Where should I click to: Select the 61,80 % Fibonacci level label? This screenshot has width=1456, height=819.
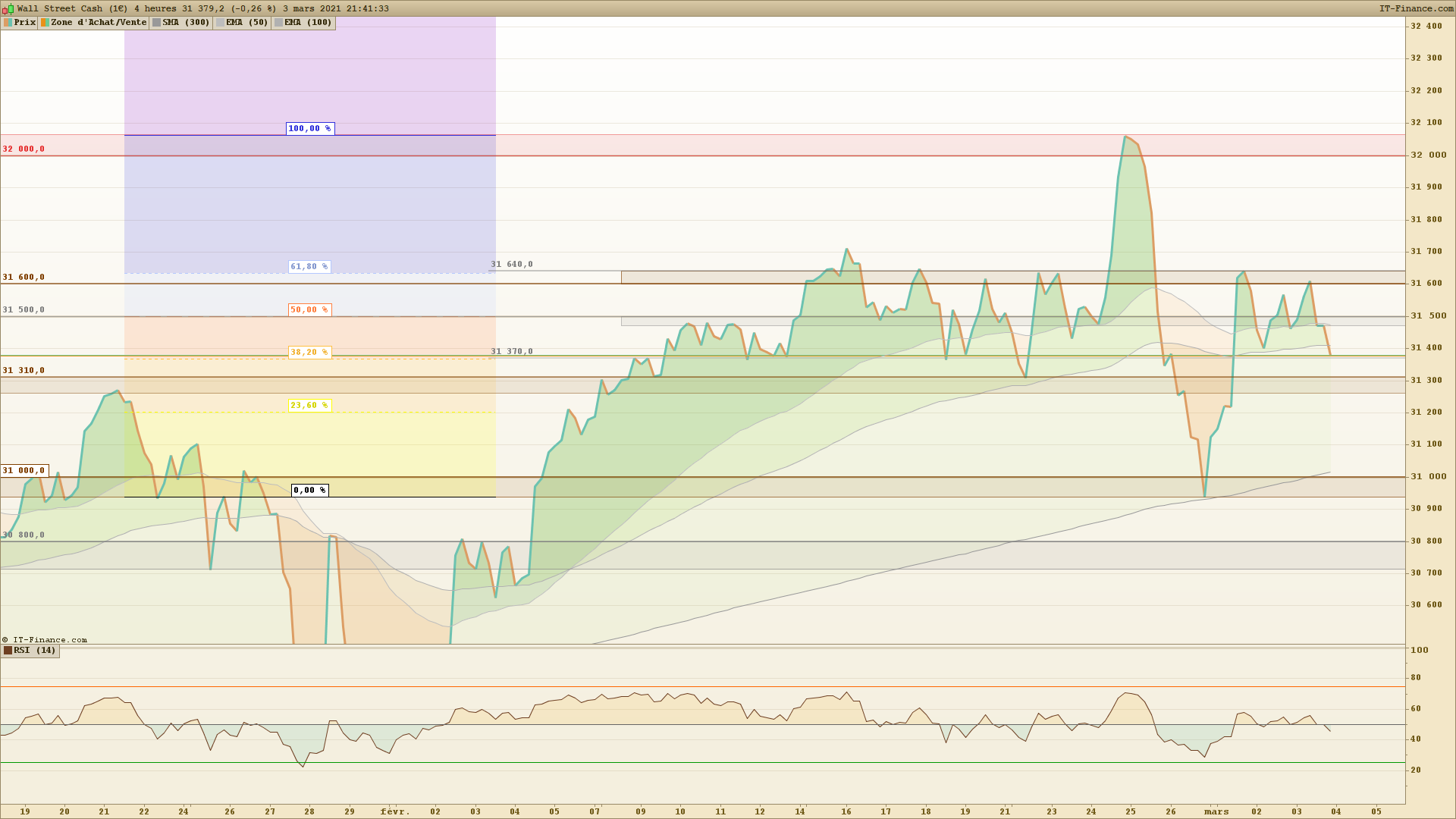309,267
